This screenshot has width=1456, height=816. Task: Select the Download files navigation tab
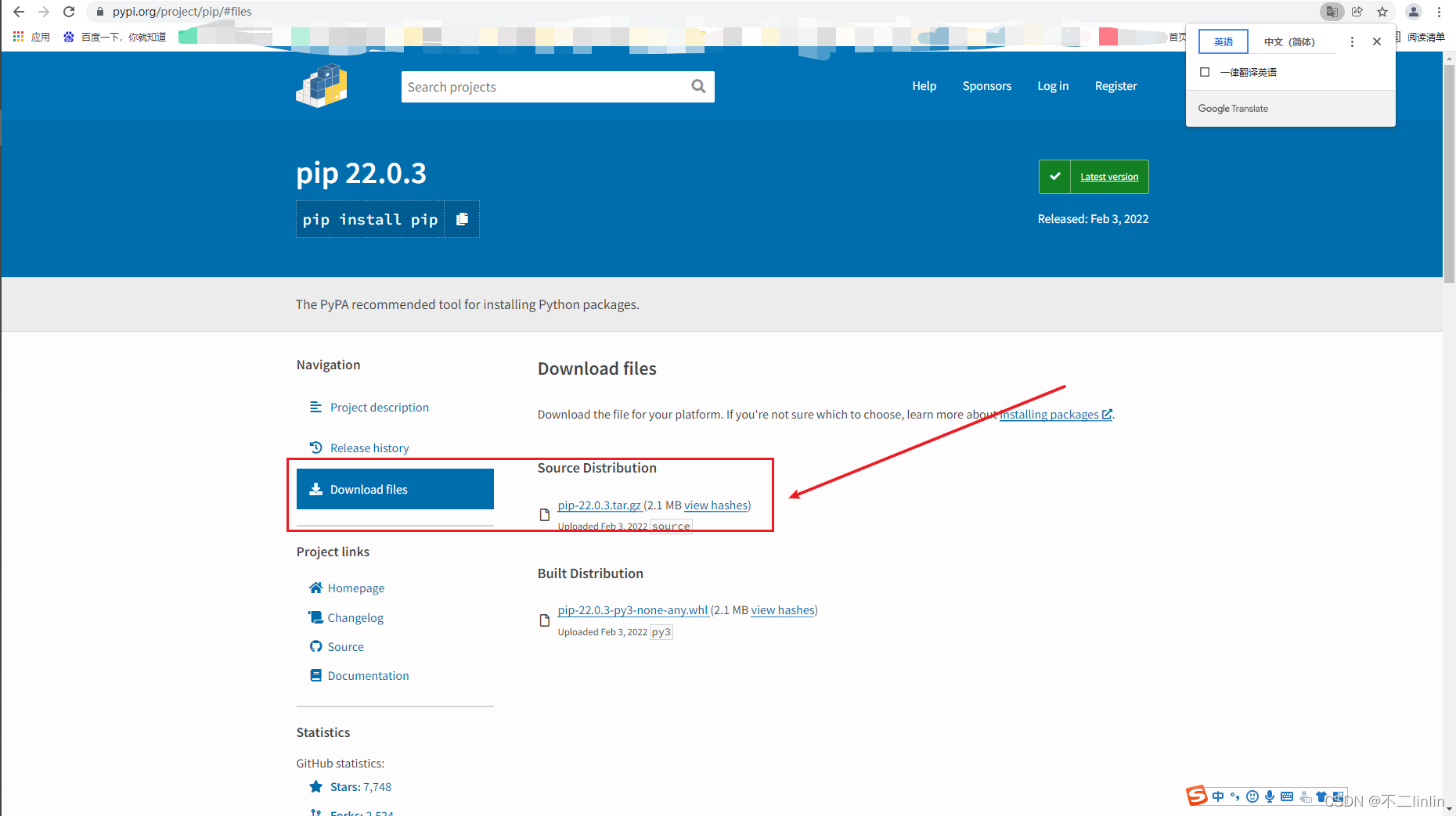pyautogui.click(x=395, y=489)
